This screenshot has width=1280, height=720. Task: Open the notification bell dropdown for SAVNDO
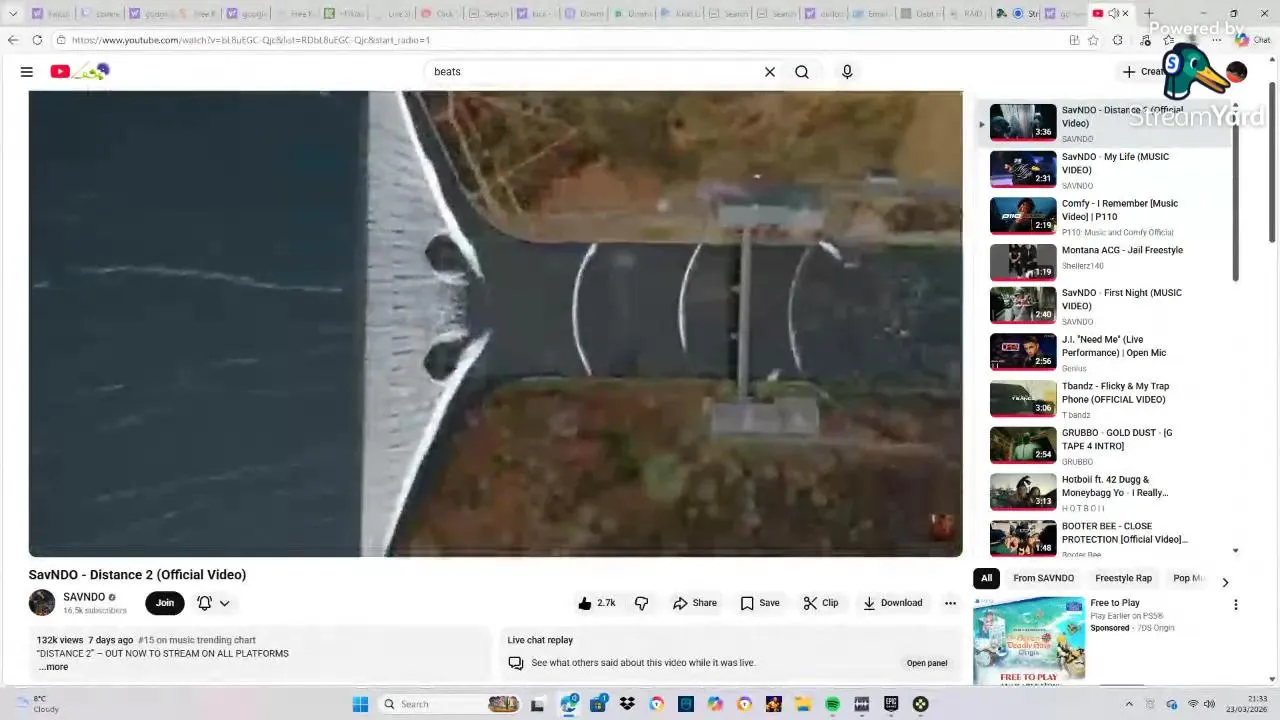tap(213, 603)
